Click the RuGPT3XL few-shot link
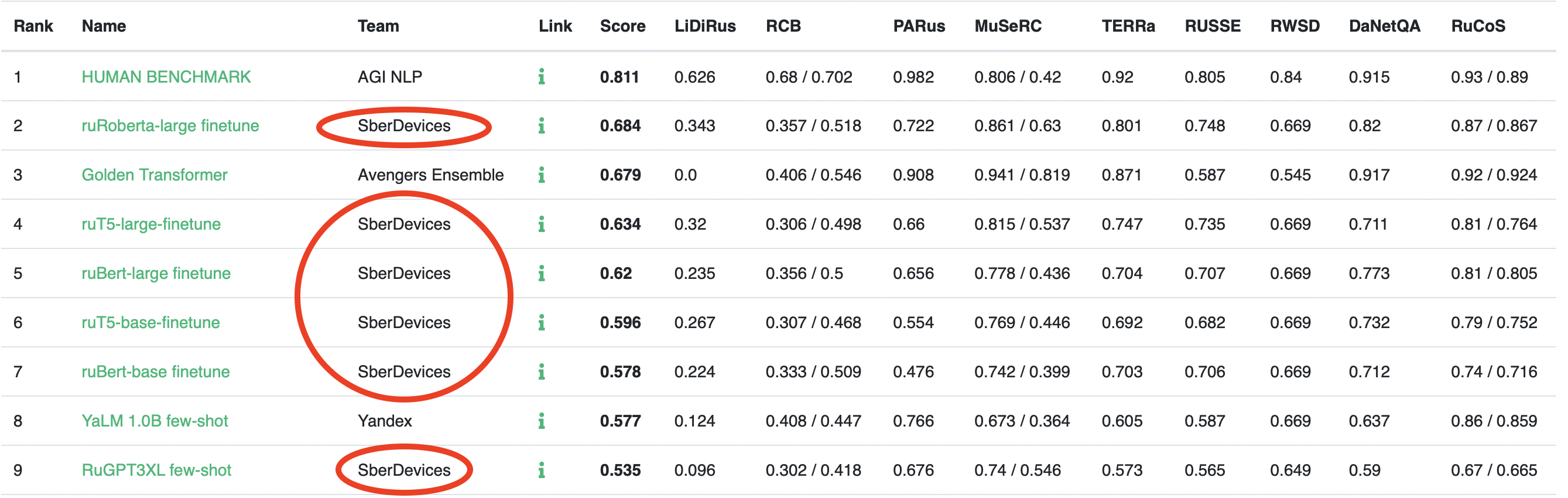The width and height of the screenshot is (1568, 498). 156,470
